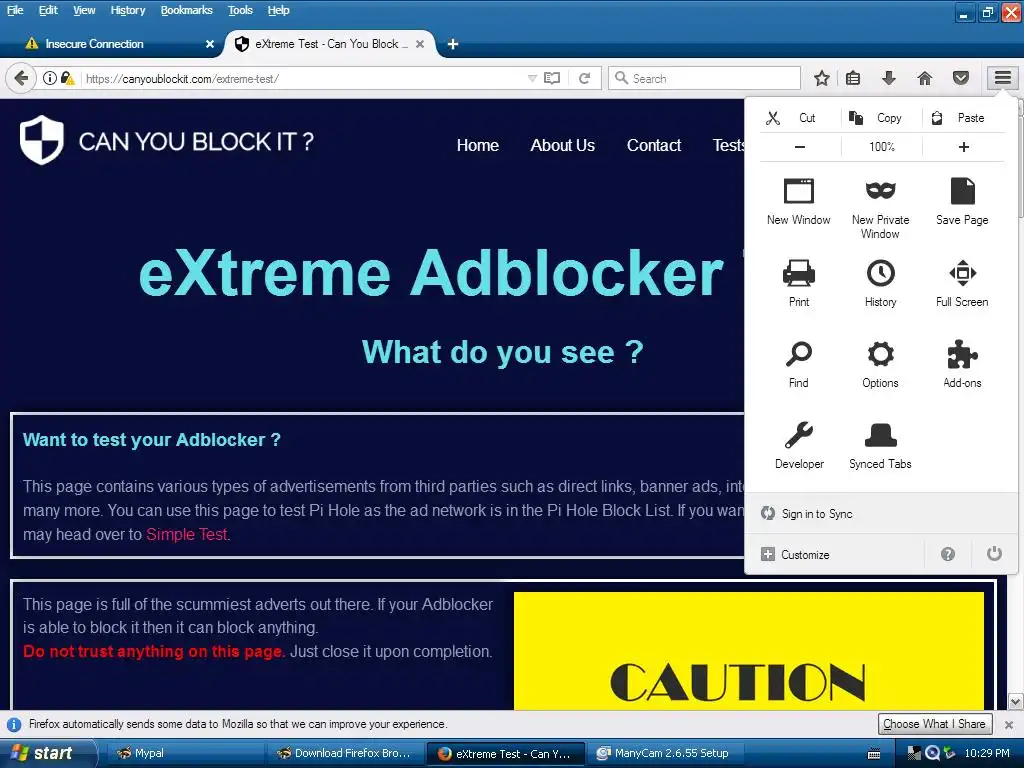Switch to Download Firefox Bro... taskbar item
Viewport: 1024px width, 768px height.
(346, 753)
